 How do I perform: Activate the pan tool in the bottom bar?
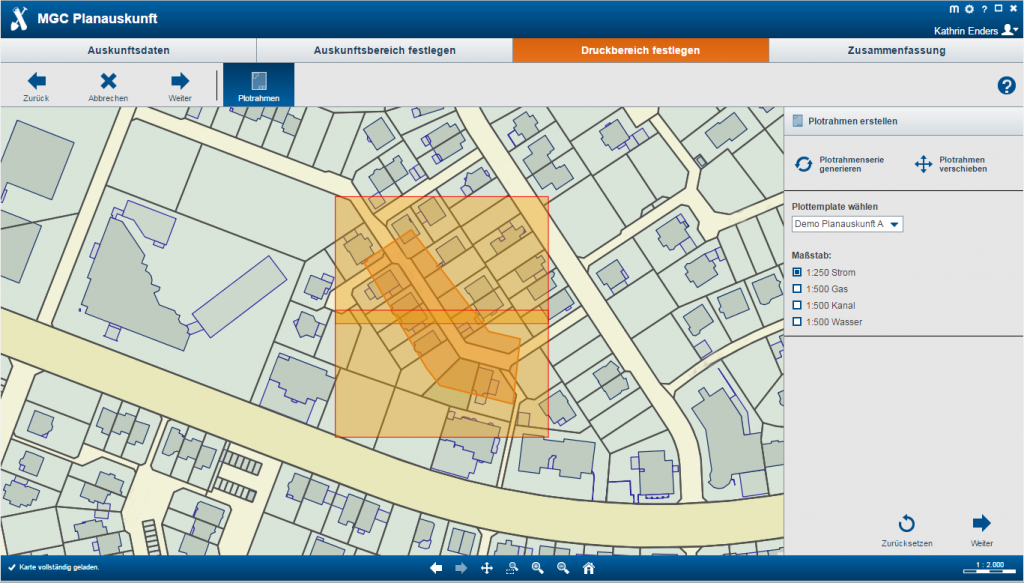click(x=487, y=568)
